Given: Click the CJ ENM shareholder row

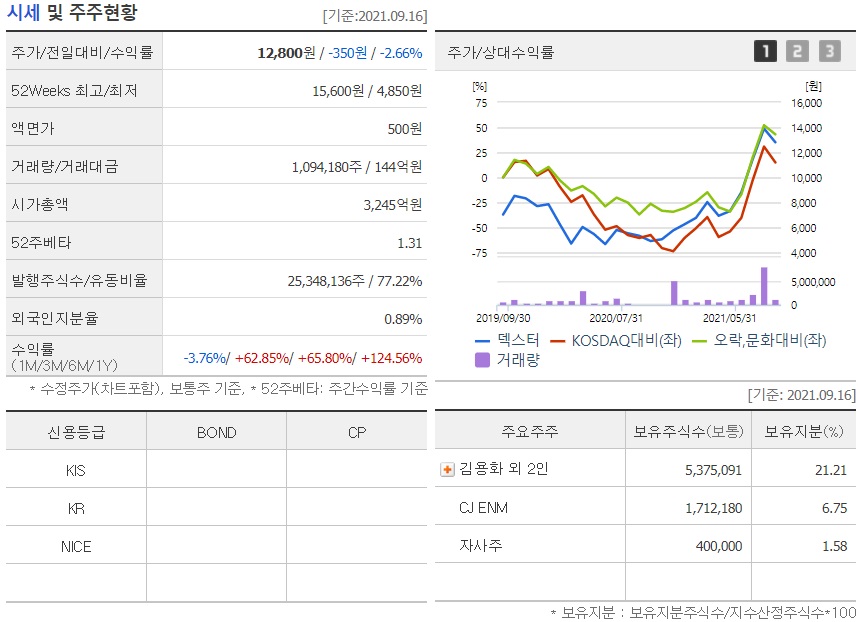Looking at the screenshot, I should pyautogui.click(x=645, y=507).
